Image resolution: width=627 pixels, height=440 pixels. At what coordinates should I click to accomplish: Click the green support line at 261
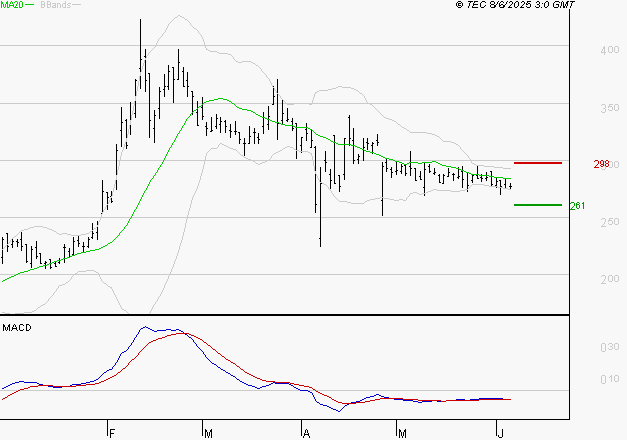(x=538, y=205)
